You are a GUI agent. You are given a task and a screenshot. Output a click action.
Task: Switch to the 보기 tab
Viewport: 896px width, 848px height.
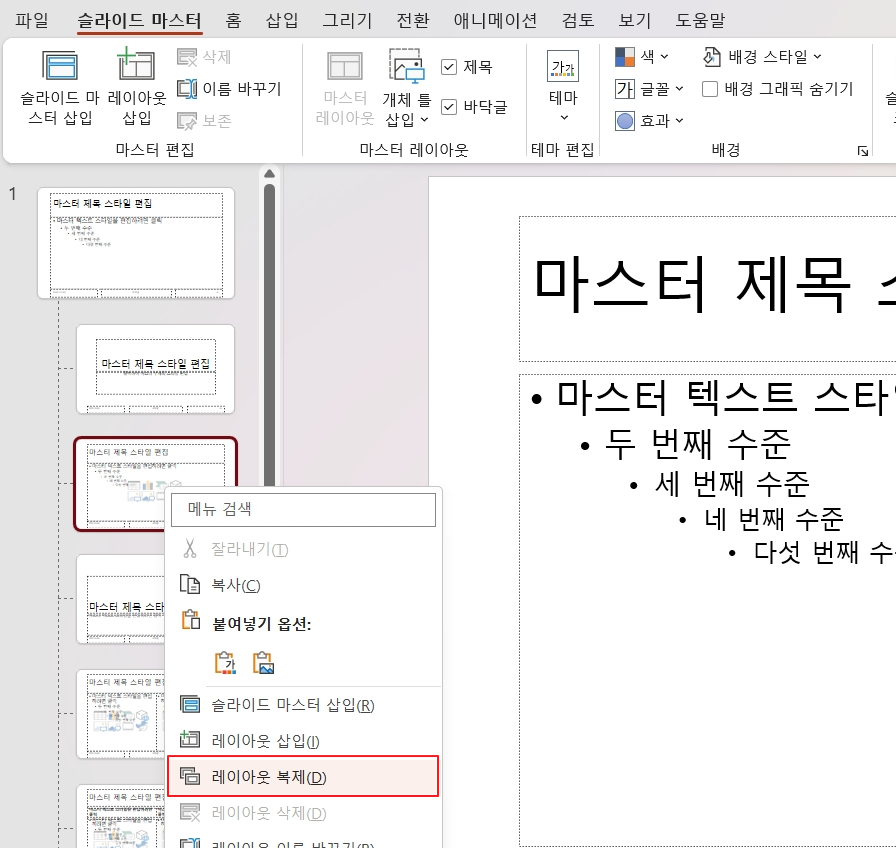[635, 21]
